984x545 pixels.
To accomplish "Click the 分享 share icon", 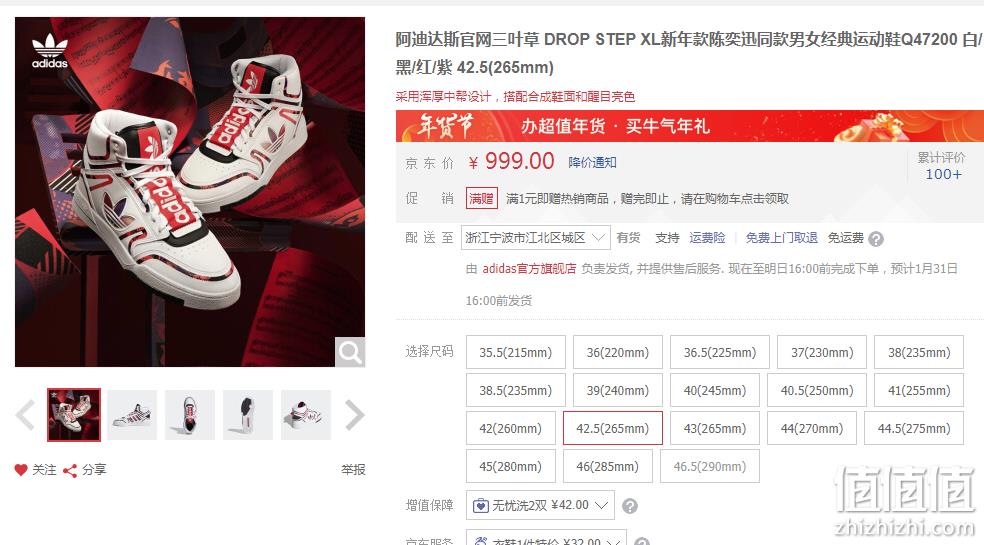I will tap(70, 470).
